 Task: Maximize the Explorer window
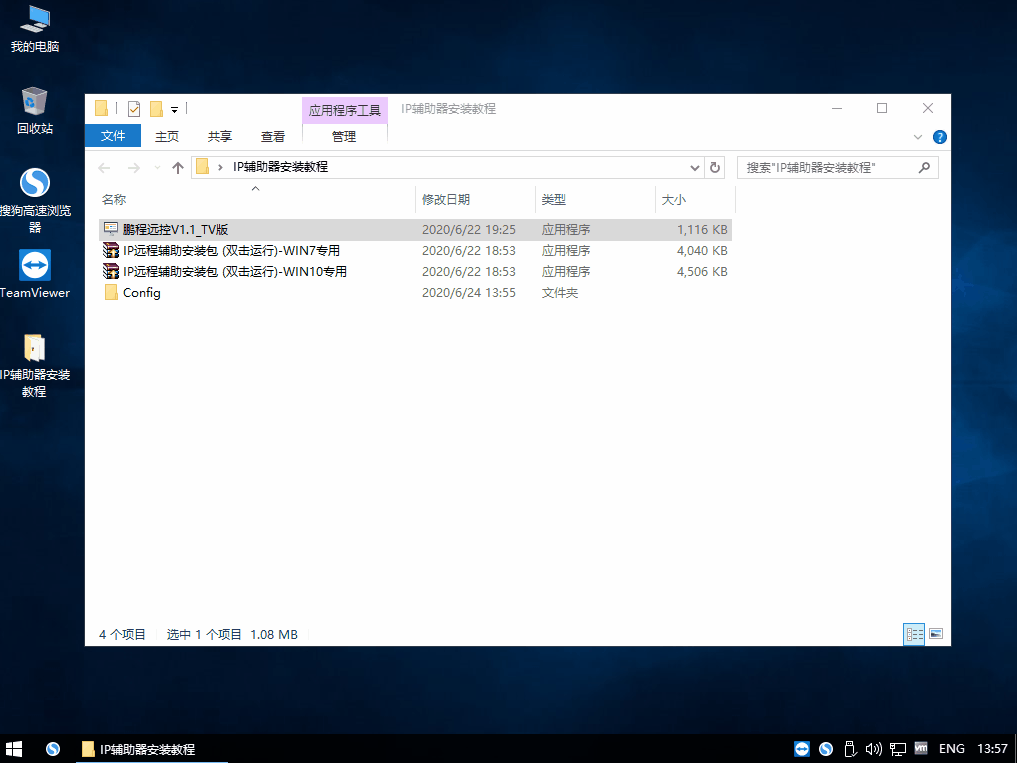[882, 108]
